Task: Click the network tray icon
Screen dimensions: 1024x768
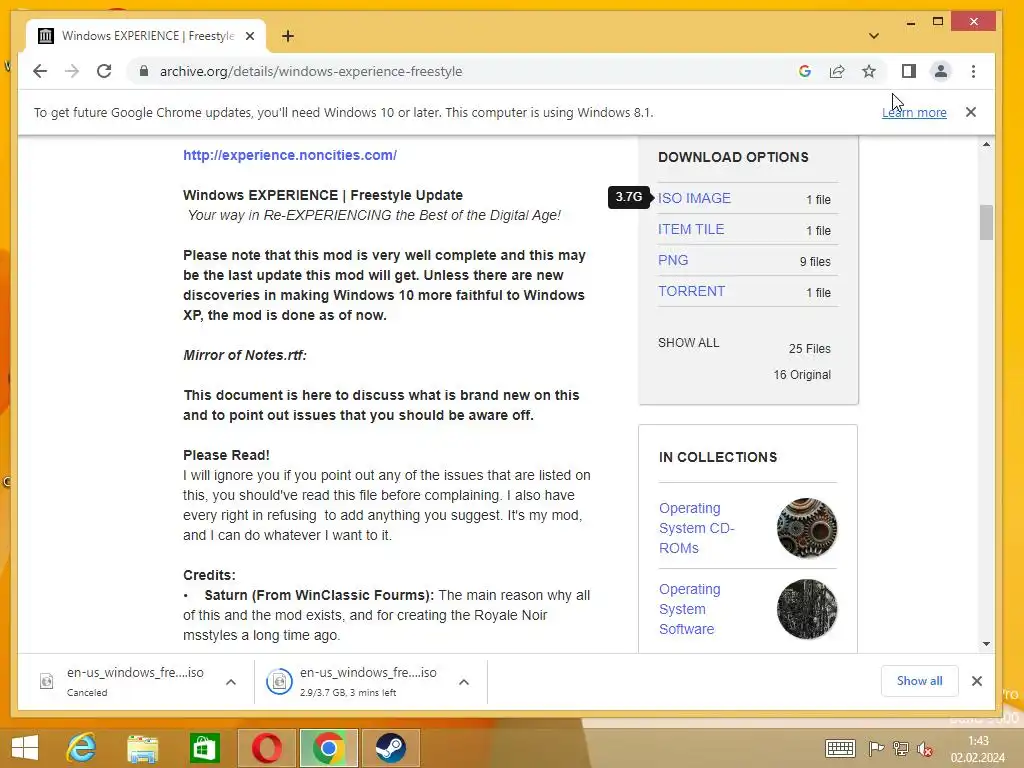Action: point(901,748)
